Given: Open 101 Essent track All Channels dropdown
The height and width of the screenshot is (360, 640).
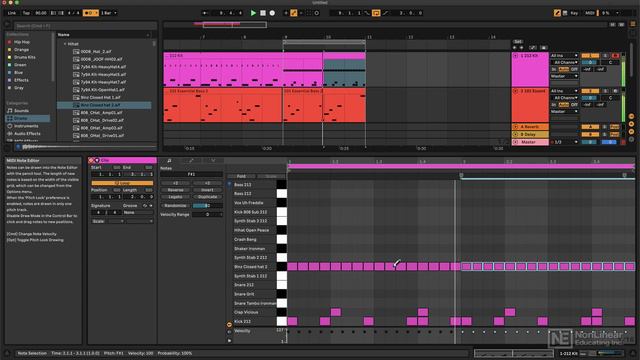Looking at the screenshot, I should pos(564,98).
